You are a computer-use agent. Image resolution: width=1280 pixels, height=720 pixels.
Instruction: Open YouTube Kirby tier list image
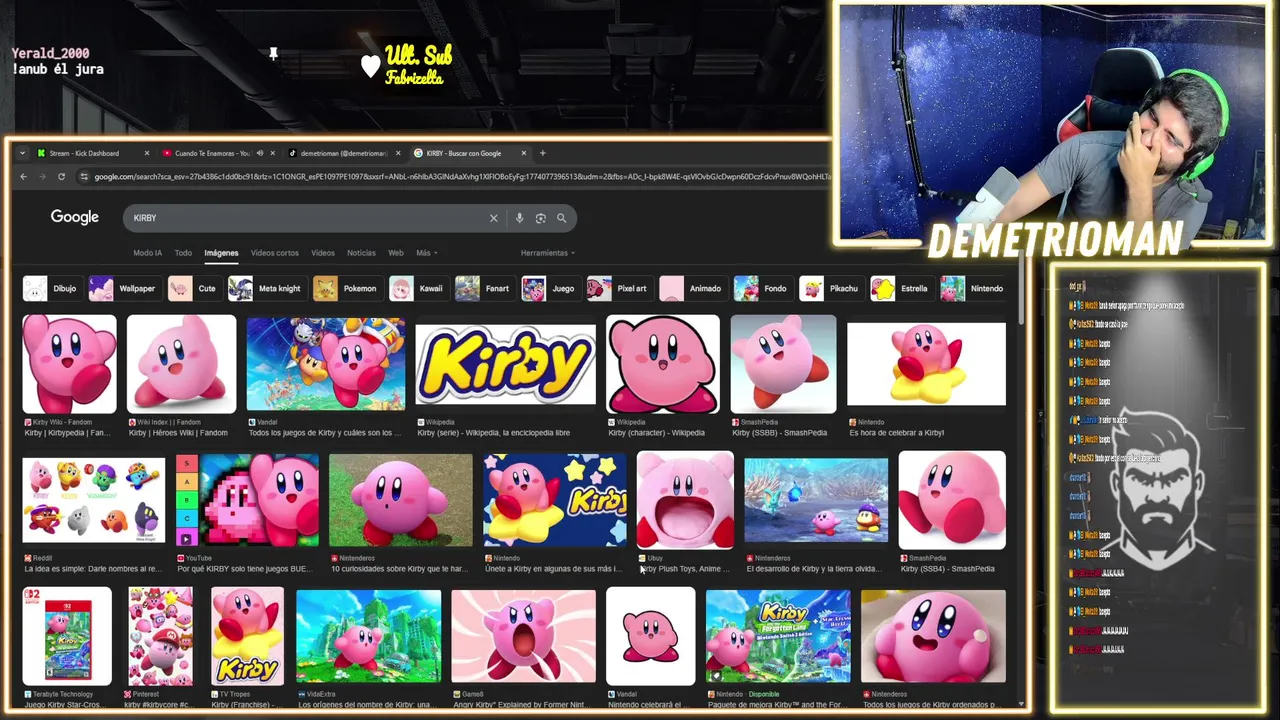248,500
